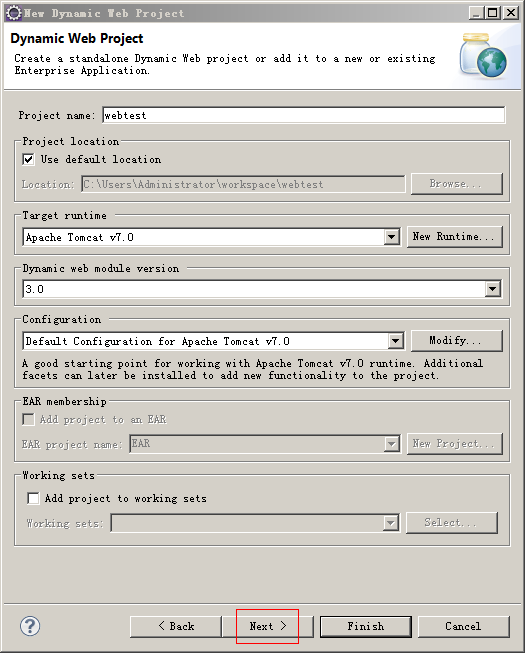Close the New Dynamic Web Project dialog
The image size is (525, 653).
click(510, 12)
